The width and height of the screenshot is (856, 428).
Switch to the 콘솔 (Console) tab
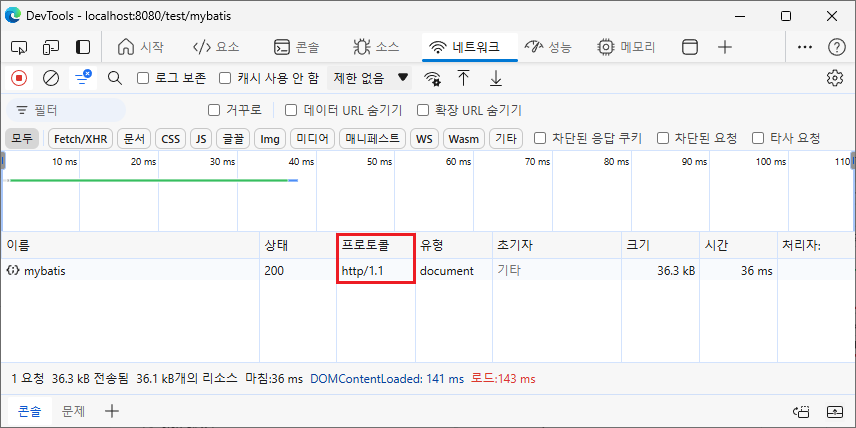tap(296, 47)
